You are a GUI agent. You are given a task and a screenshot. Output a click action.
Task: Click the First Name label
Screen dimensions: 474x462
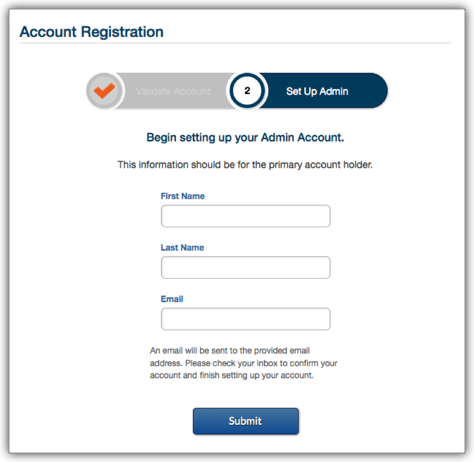click(183, 196)
